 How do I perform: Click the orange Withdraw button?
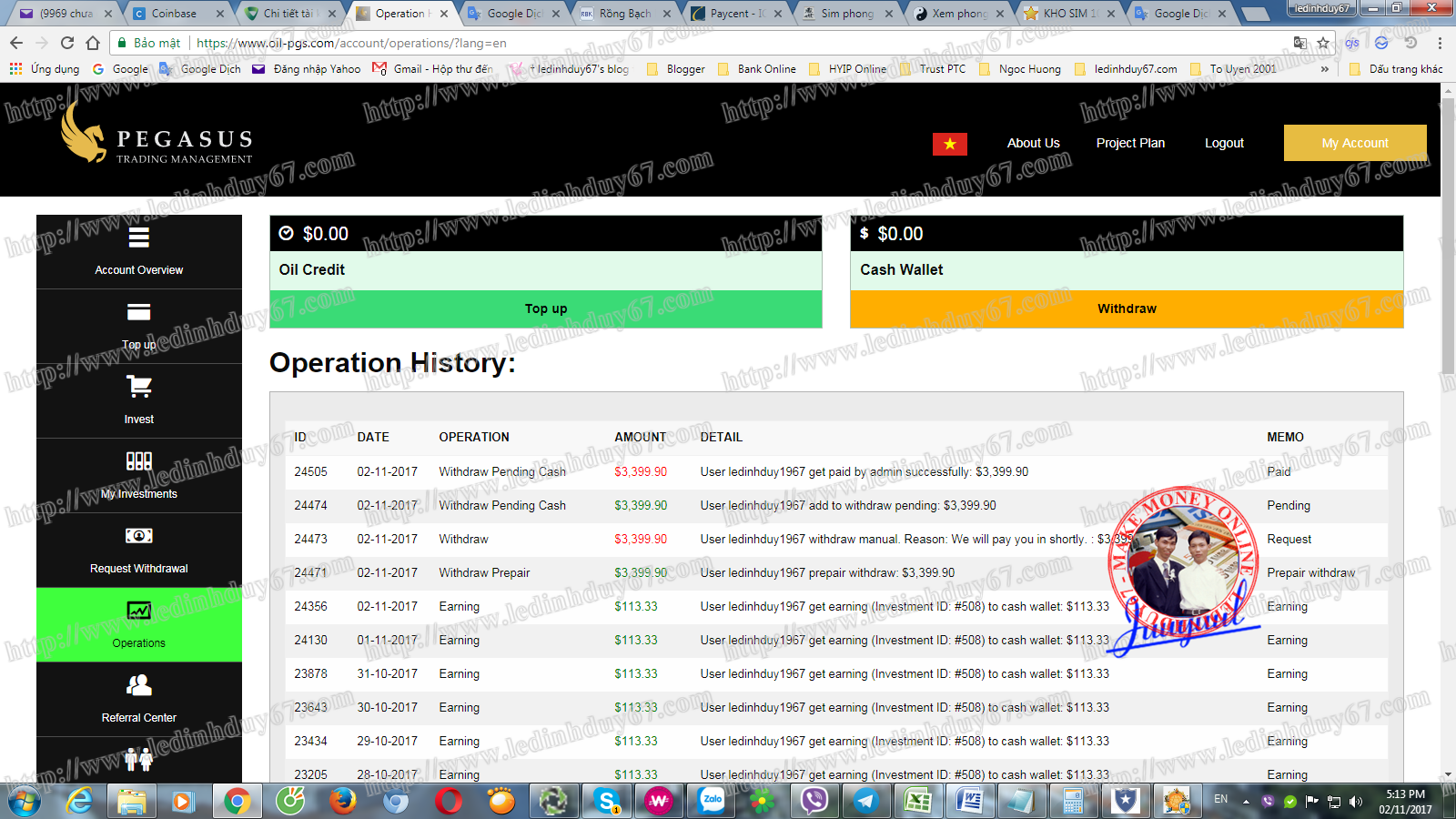[x=1127, y=308]
